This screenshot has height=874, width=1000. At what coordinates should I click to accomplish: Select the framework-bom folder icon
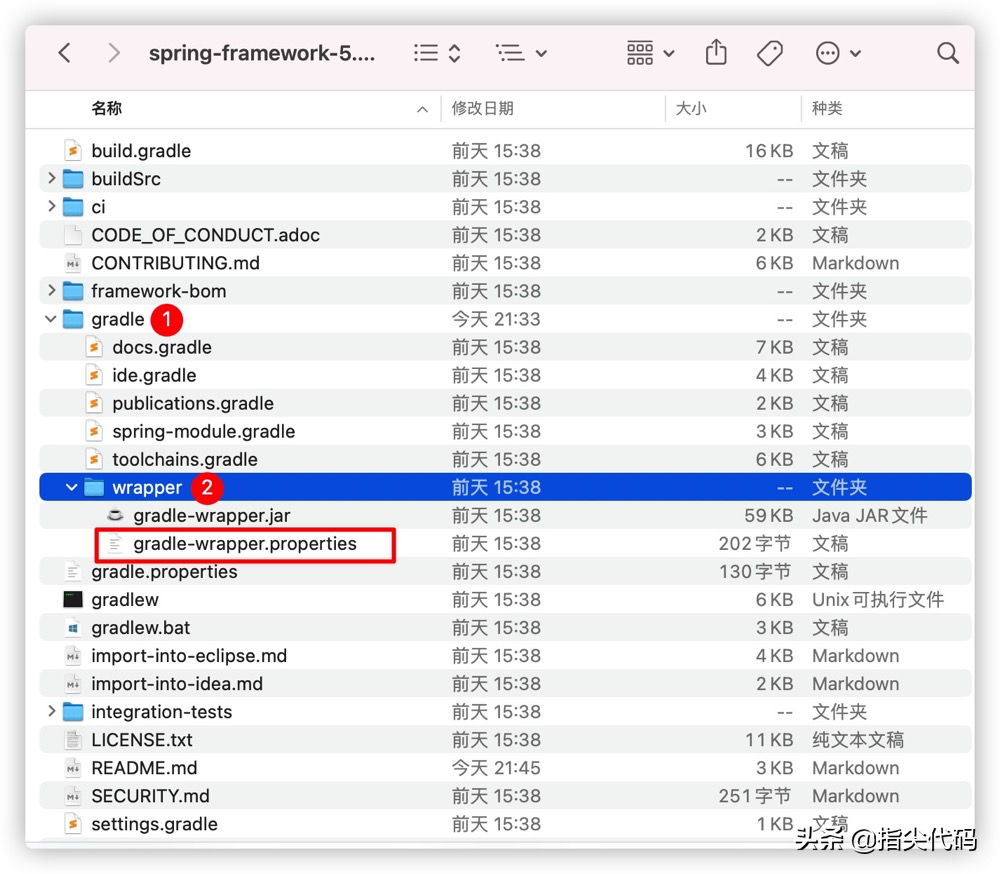[73, 291]
